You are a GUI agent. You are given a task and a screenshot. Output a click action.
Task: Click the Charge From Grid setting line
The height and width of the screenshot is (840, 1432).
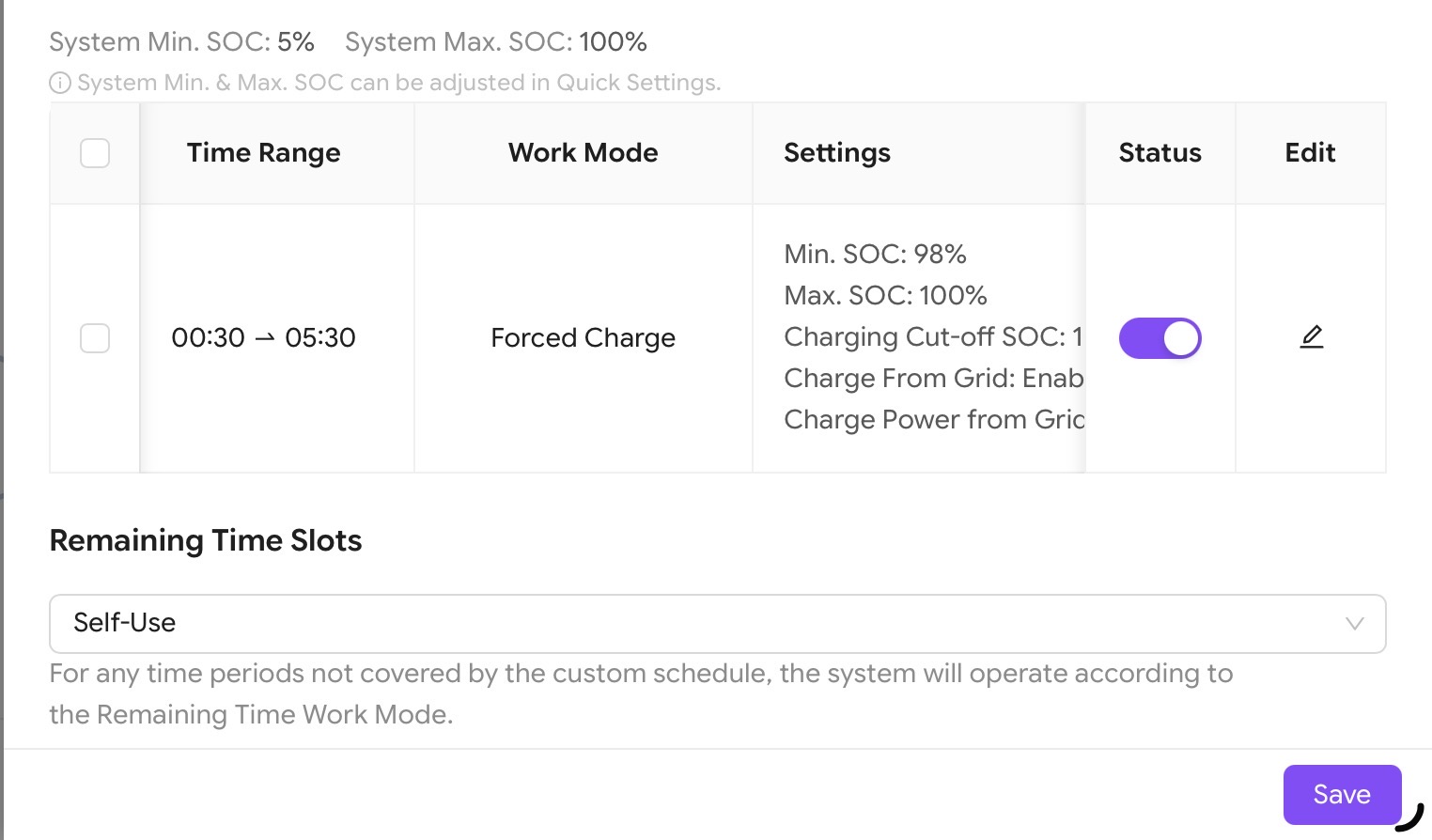[933, 379]
